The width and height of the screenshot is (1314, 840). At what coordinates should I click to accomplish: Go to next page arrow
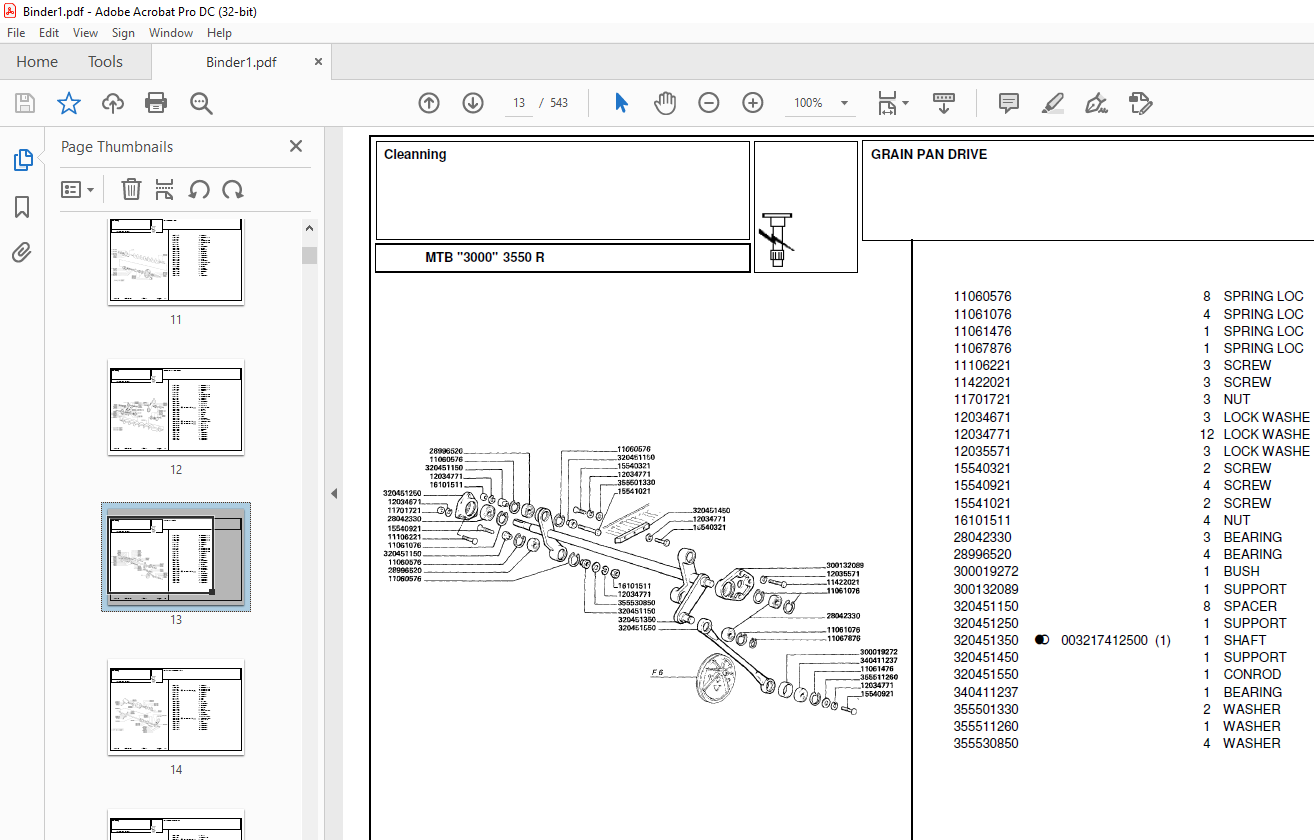473,103
